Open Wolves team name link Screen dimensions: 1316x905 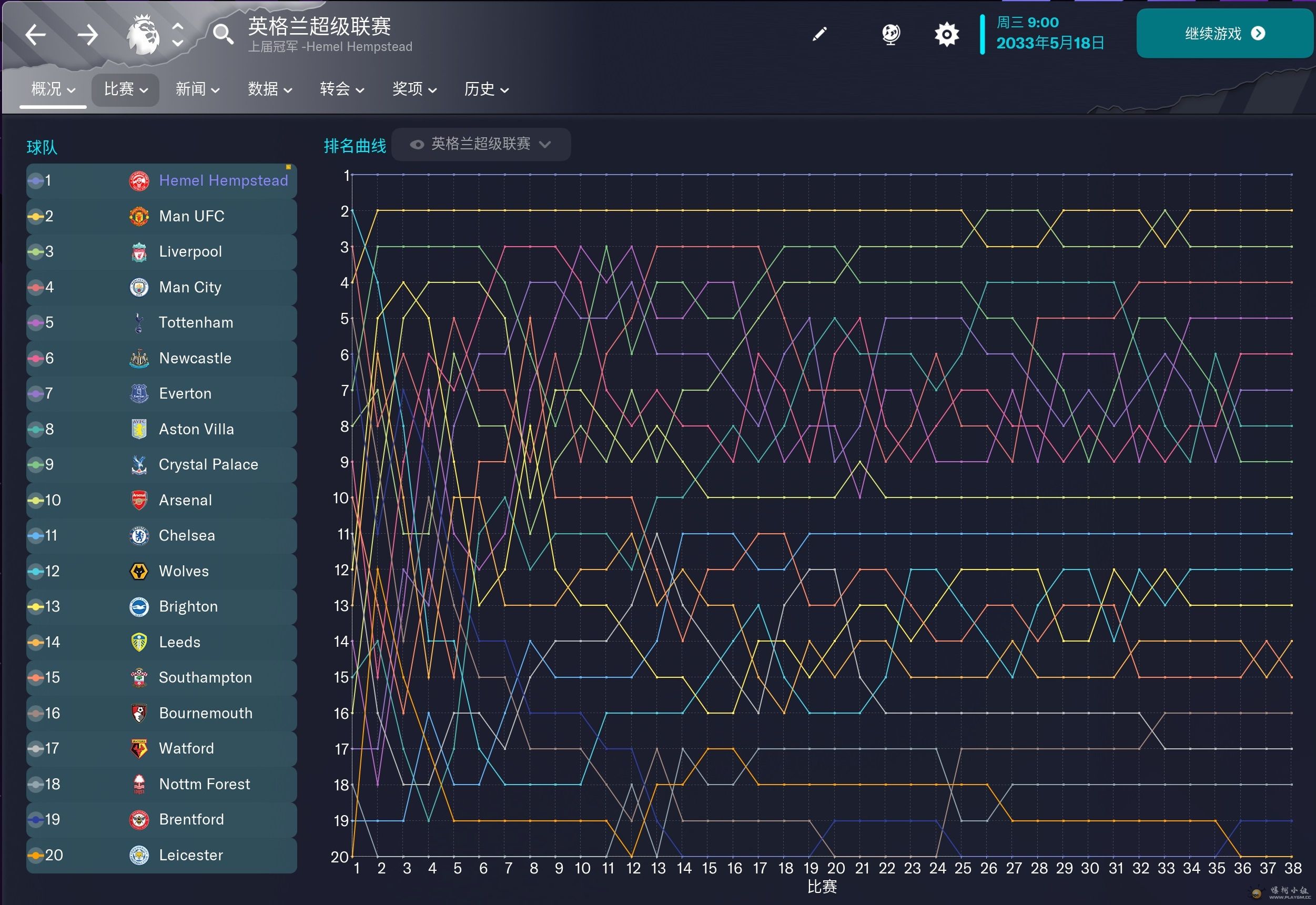184,571
